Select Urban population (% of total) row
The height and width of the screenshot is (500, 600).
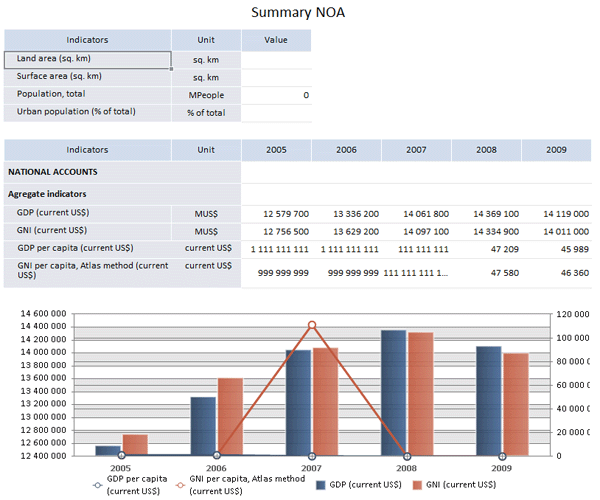(x=88, y=112)
